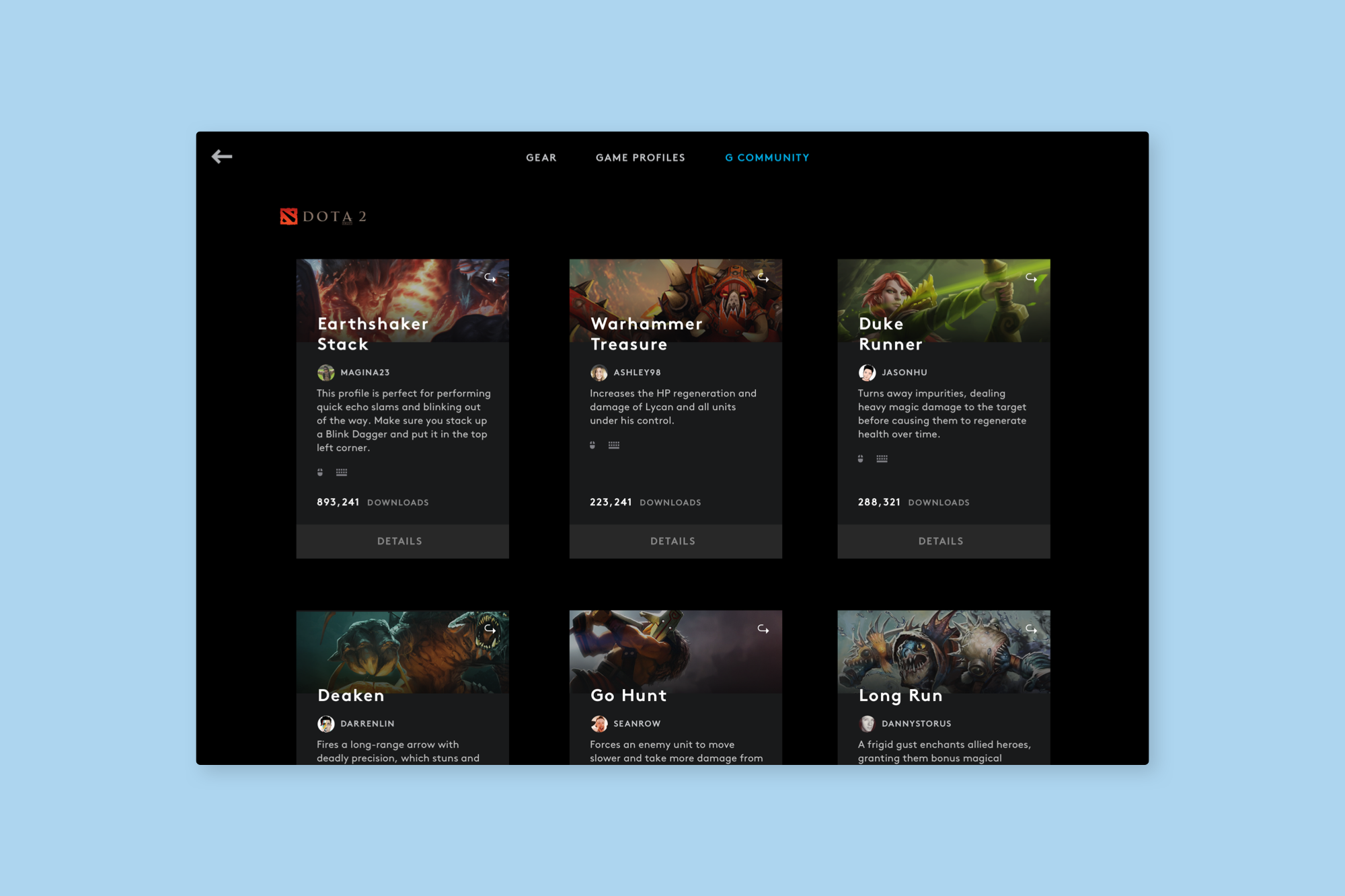1345x896 pixels.
Task: Open the SEANROW author name
Action: [637, 724]
